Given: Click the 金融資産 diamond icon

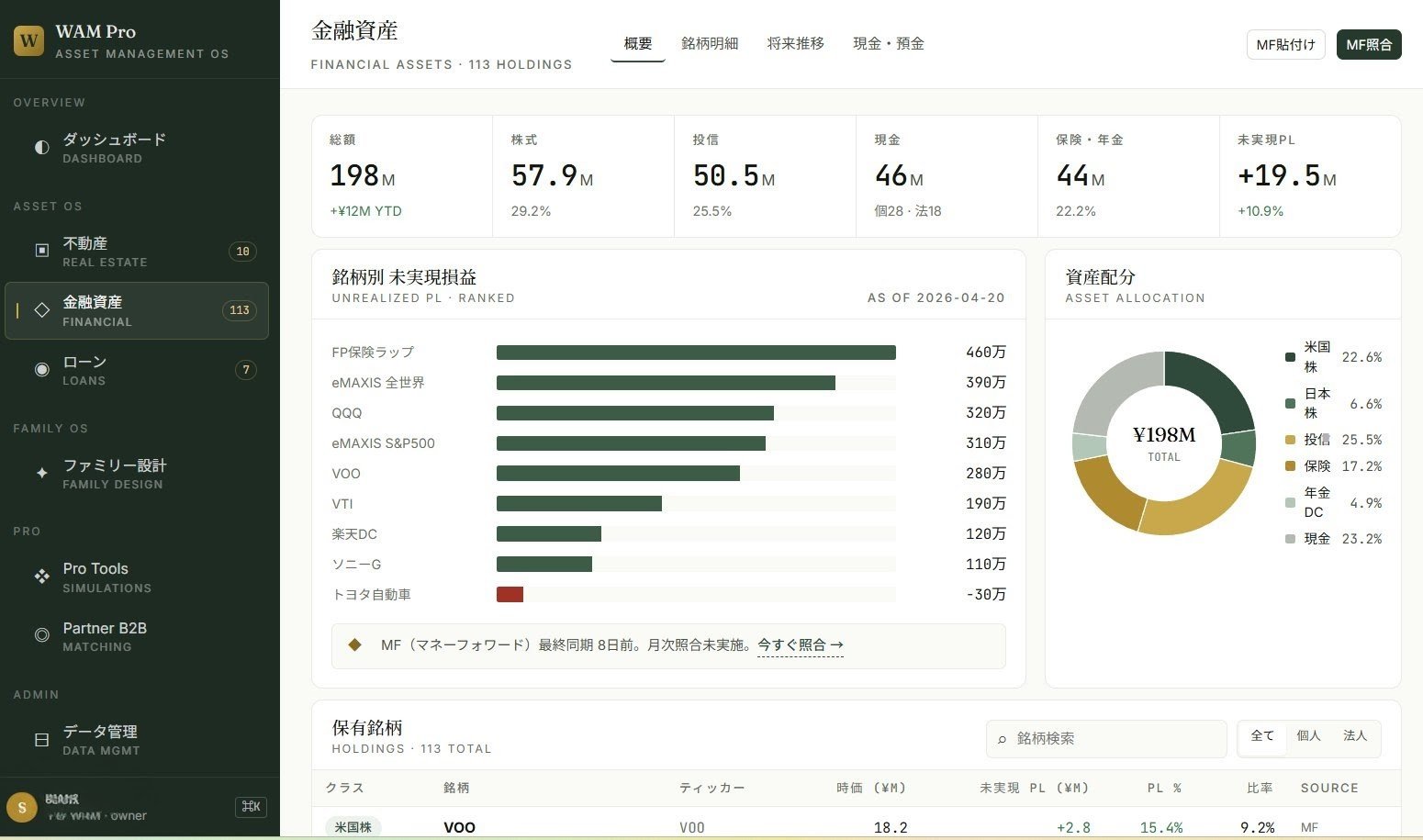Looking at the screenshot, I should click(x=41, y=310).
